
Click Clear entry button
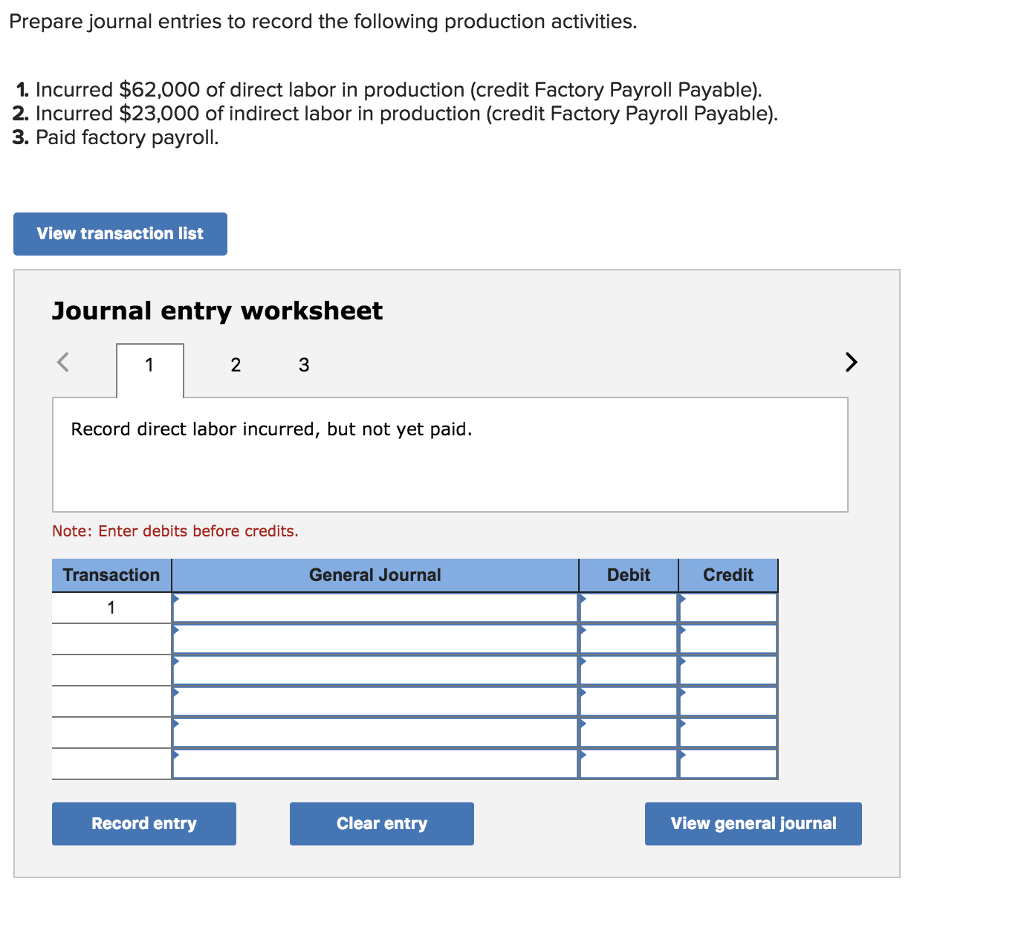pos(381,824)
